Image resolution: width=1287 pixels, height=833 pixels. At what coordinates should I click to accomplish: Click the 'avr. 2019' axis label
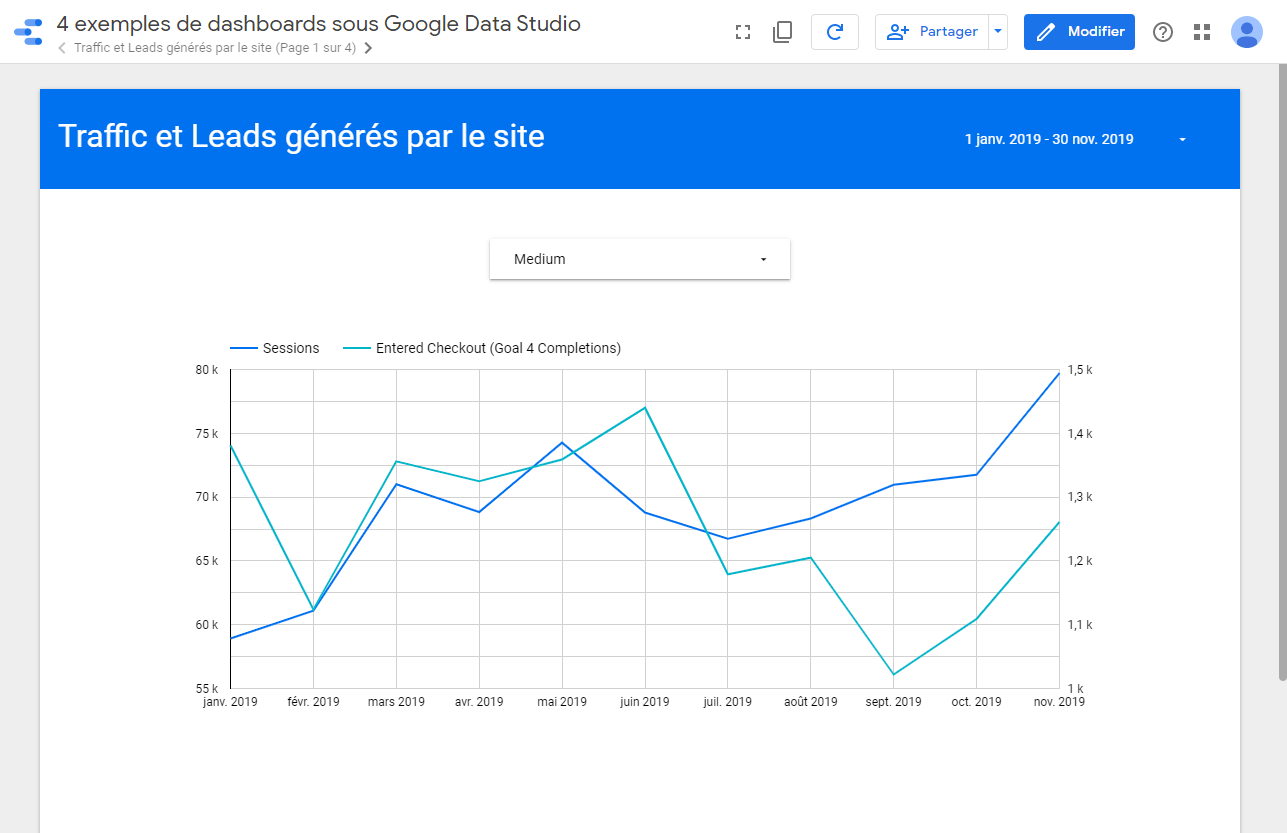[x=479, y=702]
